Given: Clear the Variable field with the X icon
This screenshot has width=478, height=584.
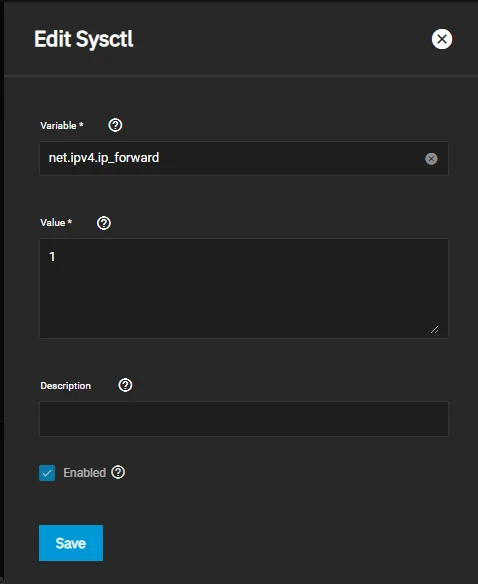Looking at the screenshot, I should coord(431,159).
